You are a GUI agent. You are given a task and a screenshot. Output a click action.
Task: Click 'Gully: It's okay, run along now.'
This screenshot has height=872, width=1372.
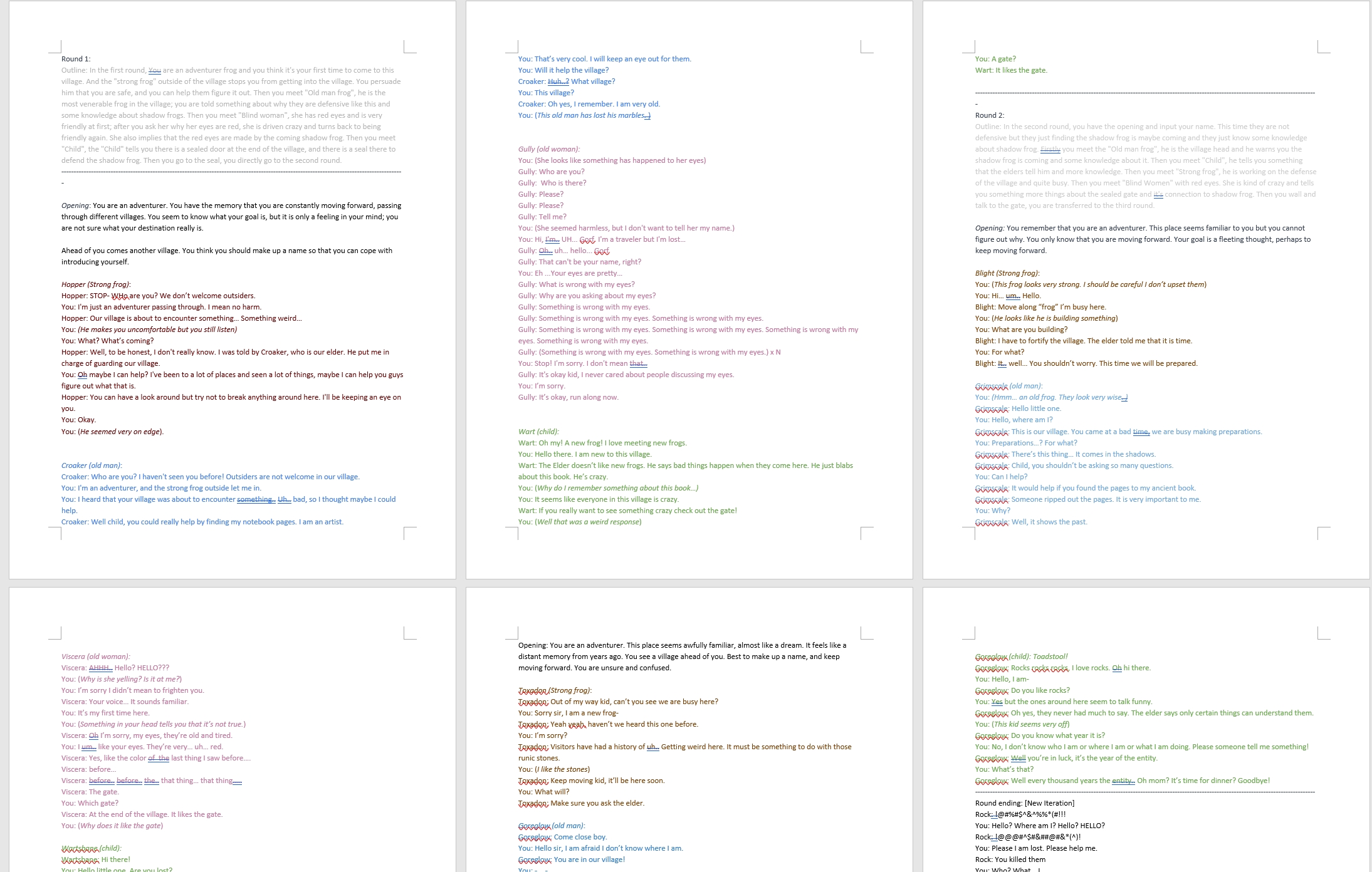[x=568, y=397]
